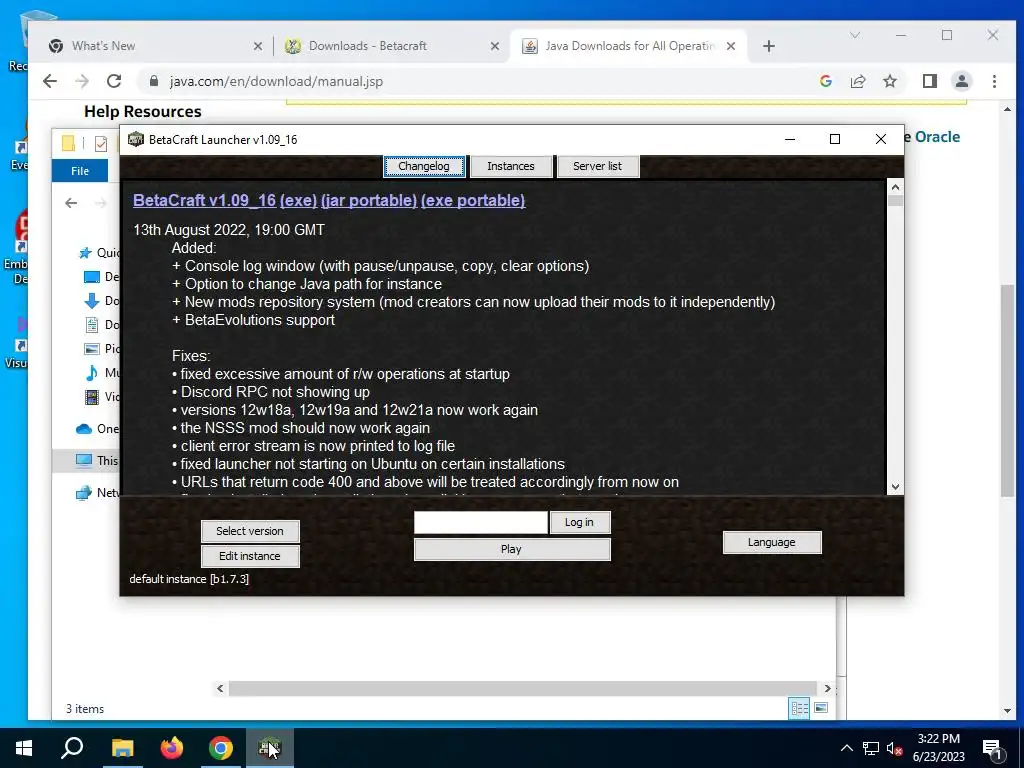Screen dimensions: 1024x768
Task: Close the What's New tab
Action: pyautogui.click(x=258, y=46)
